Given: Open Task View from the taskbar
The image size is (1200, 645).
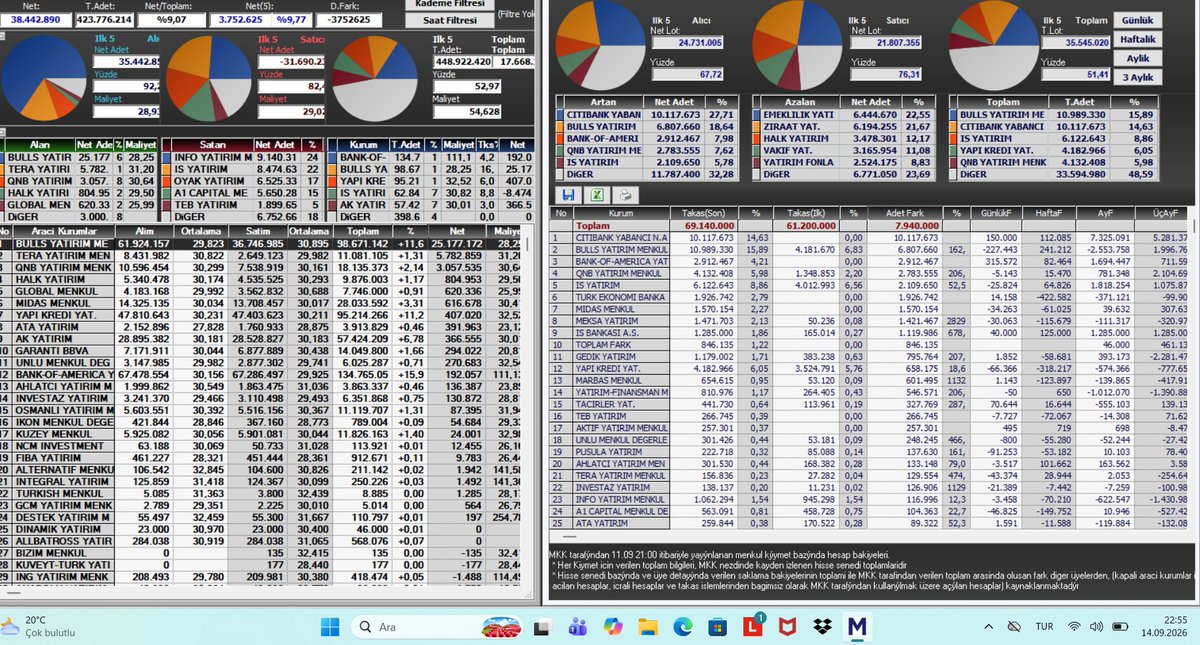Looking at the screenshot, I should tap(541, 627).
